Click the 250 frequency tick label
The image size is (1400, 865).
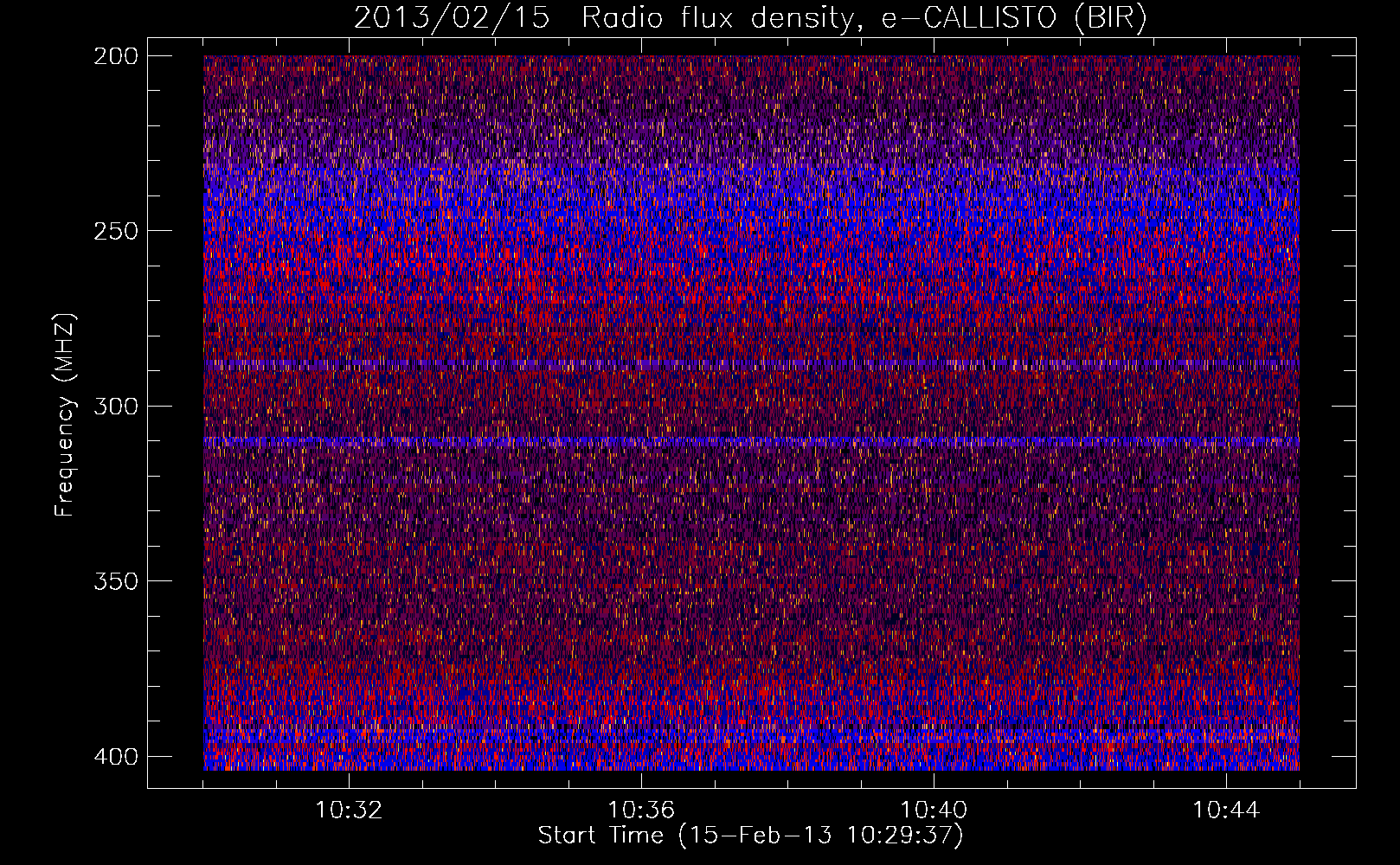click(115, 231)
